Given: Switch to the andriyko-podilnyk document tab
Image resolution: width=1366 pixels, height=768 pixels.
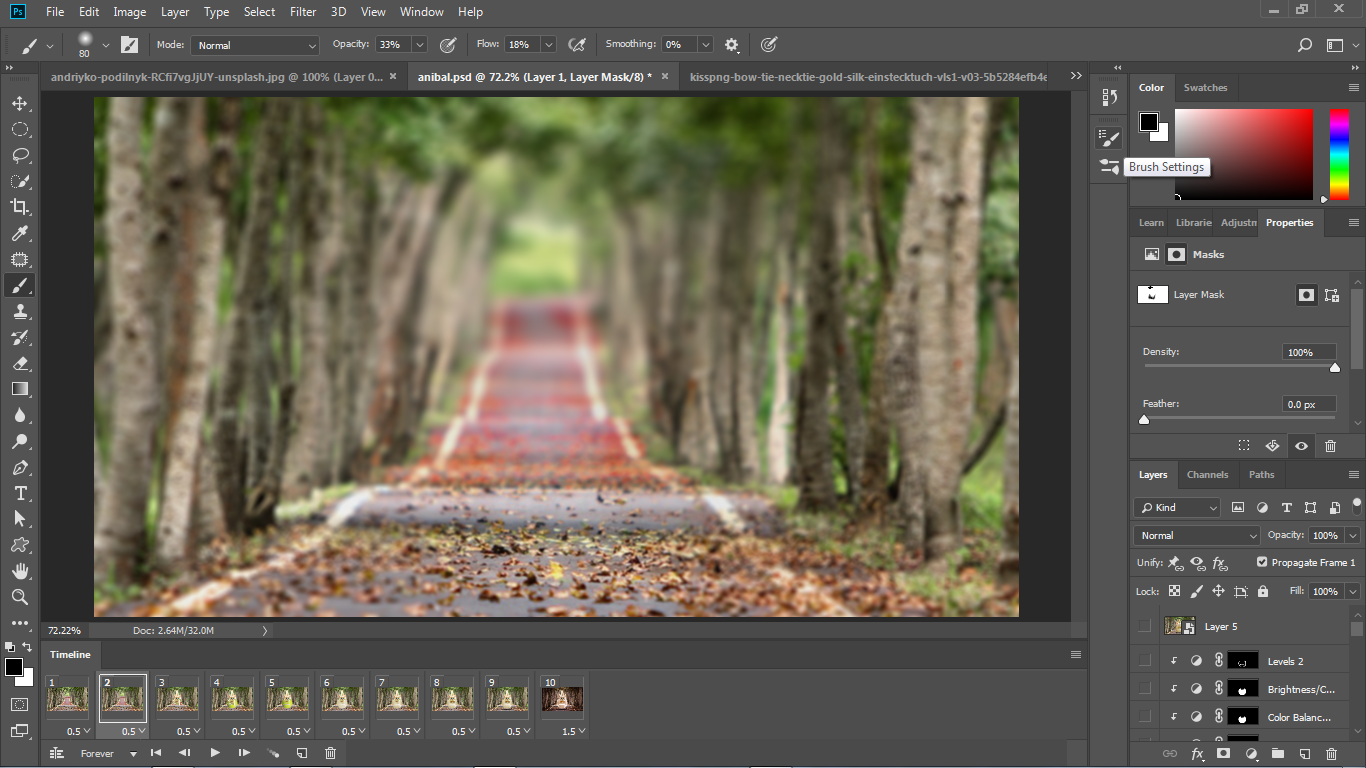Looking at the screenshot, I should [216, 76].
